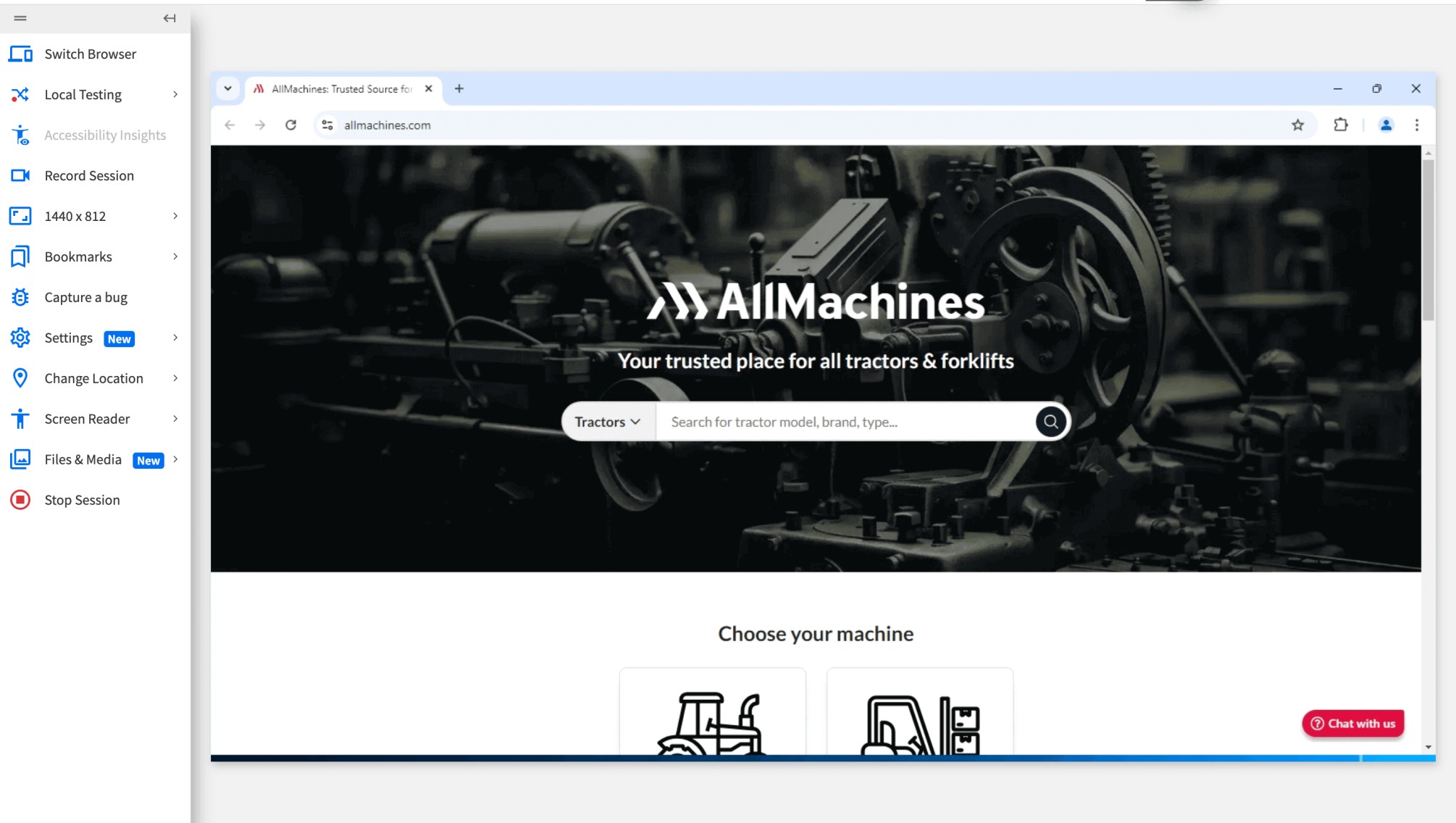Expand Settings submenu arrow
This screenshot has height=823, width=1456.
[x=175, y=337]
